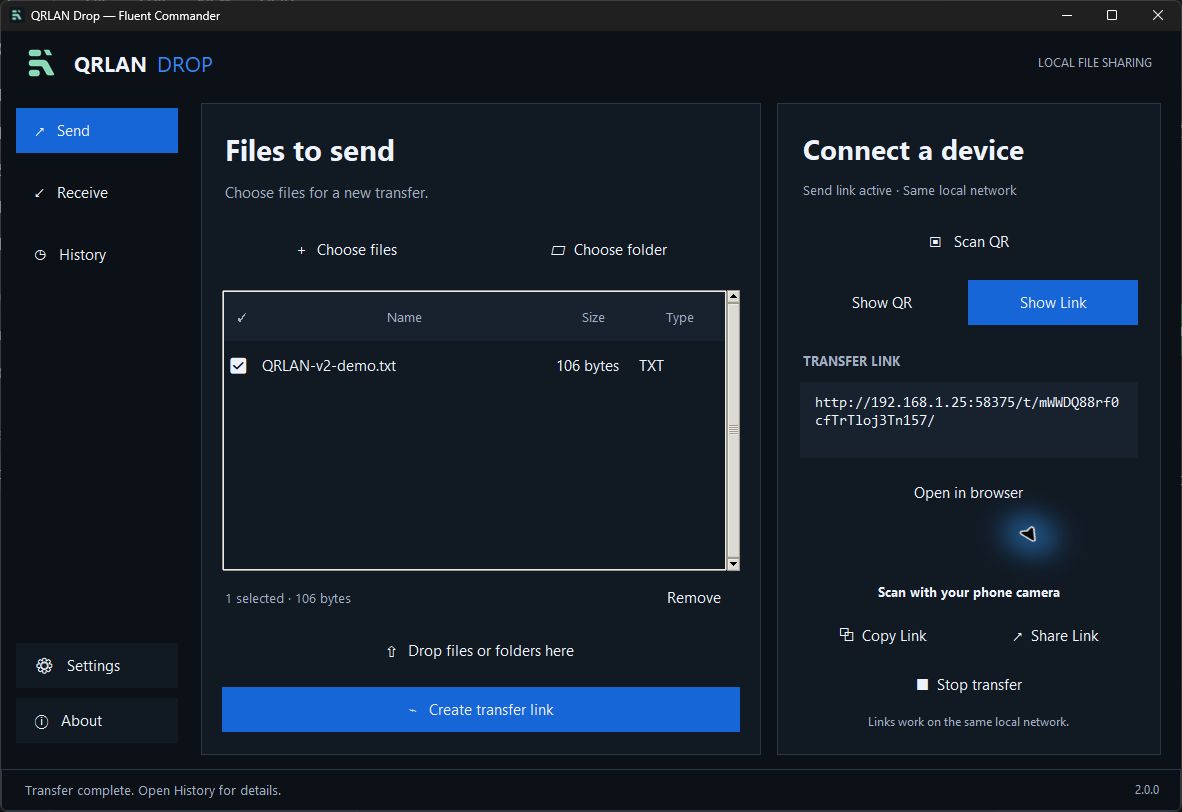Click the version number 2.0.0
1182x812 pixels.
(1147, 789)
